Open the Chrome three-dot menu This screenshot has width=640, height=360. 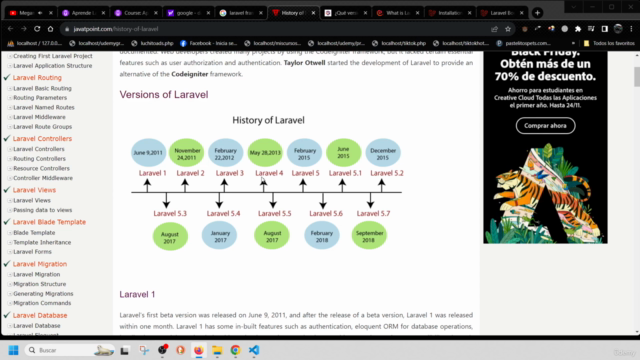631,29
